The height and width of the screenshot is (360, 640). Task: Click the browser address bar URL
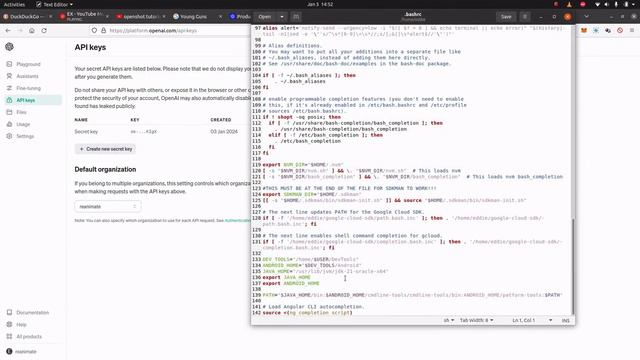click(153, 31)
